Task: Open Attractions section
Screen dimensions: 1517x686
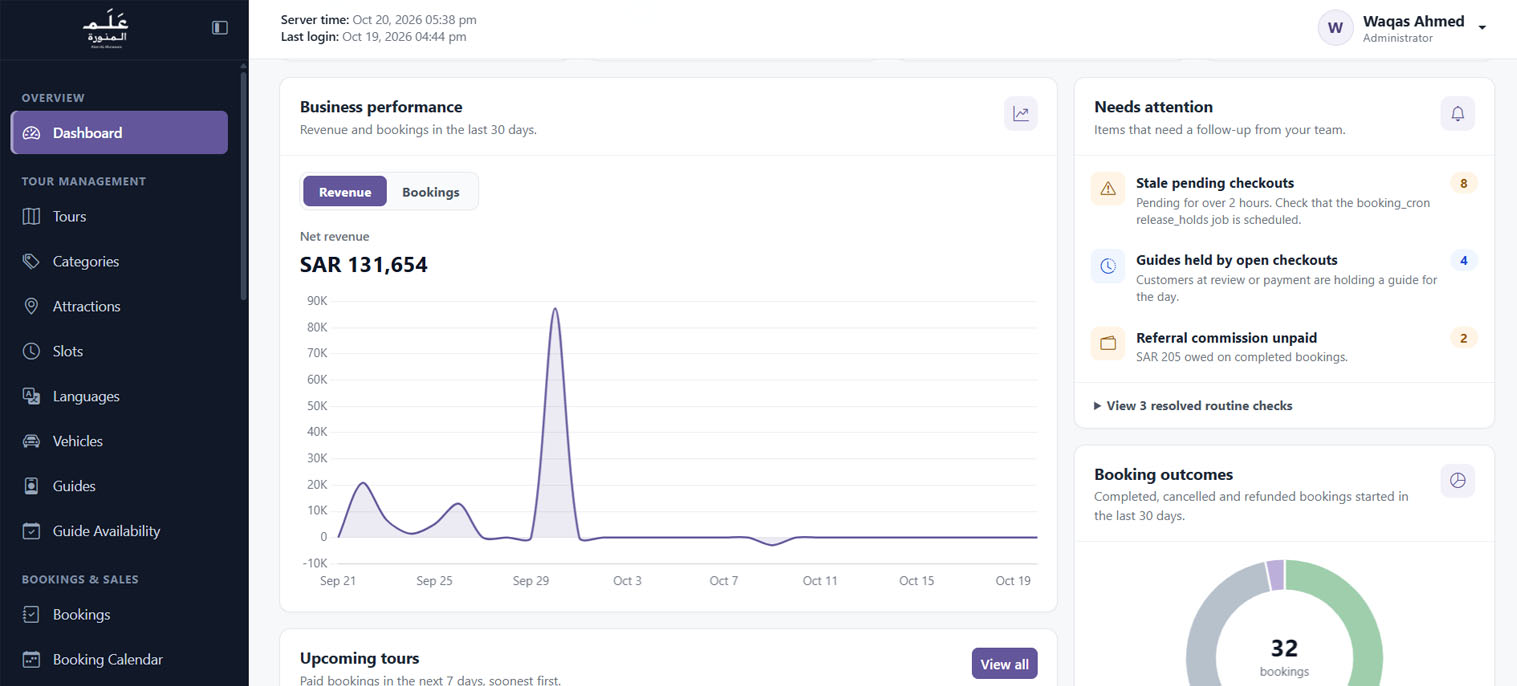Action: pos(119,306)
